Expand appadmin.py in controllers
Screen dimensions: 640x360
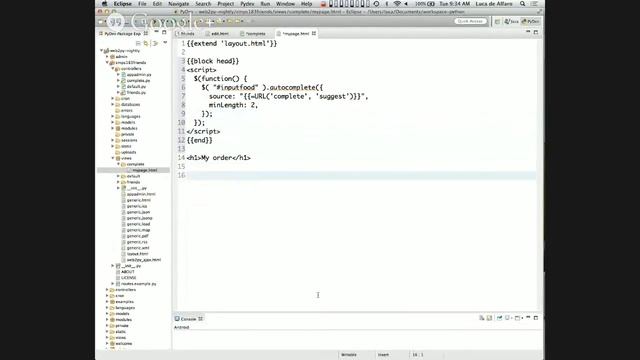pos(118,75)
